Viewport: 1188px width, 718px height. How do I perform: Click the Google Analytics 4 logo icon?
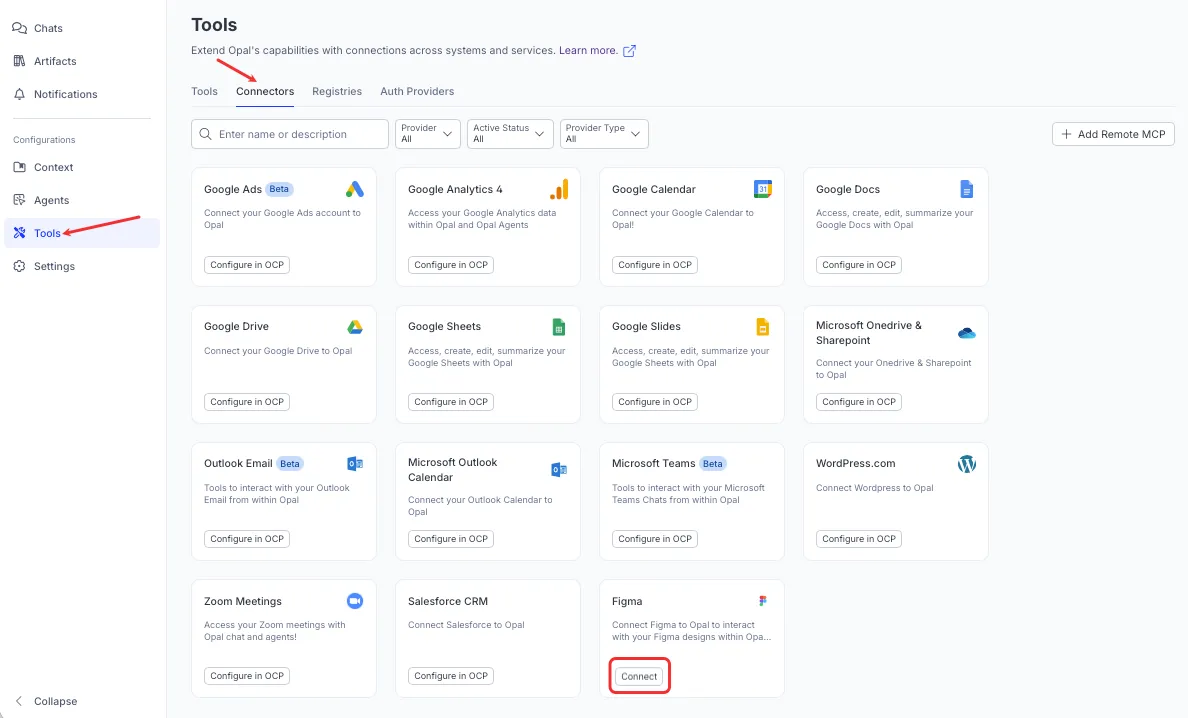(x=559, y=189)
